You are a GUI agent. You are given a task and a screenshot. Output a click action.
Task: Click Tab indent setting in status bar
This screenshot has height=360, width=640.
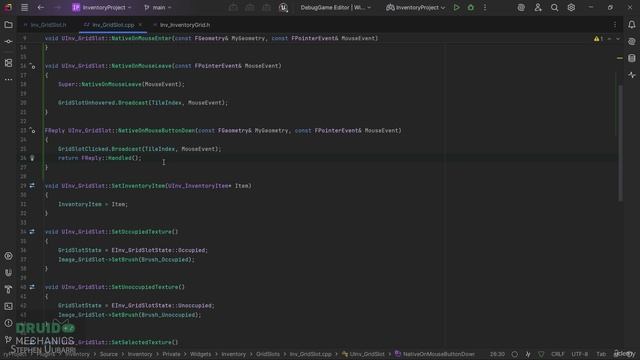coord(601,354)
